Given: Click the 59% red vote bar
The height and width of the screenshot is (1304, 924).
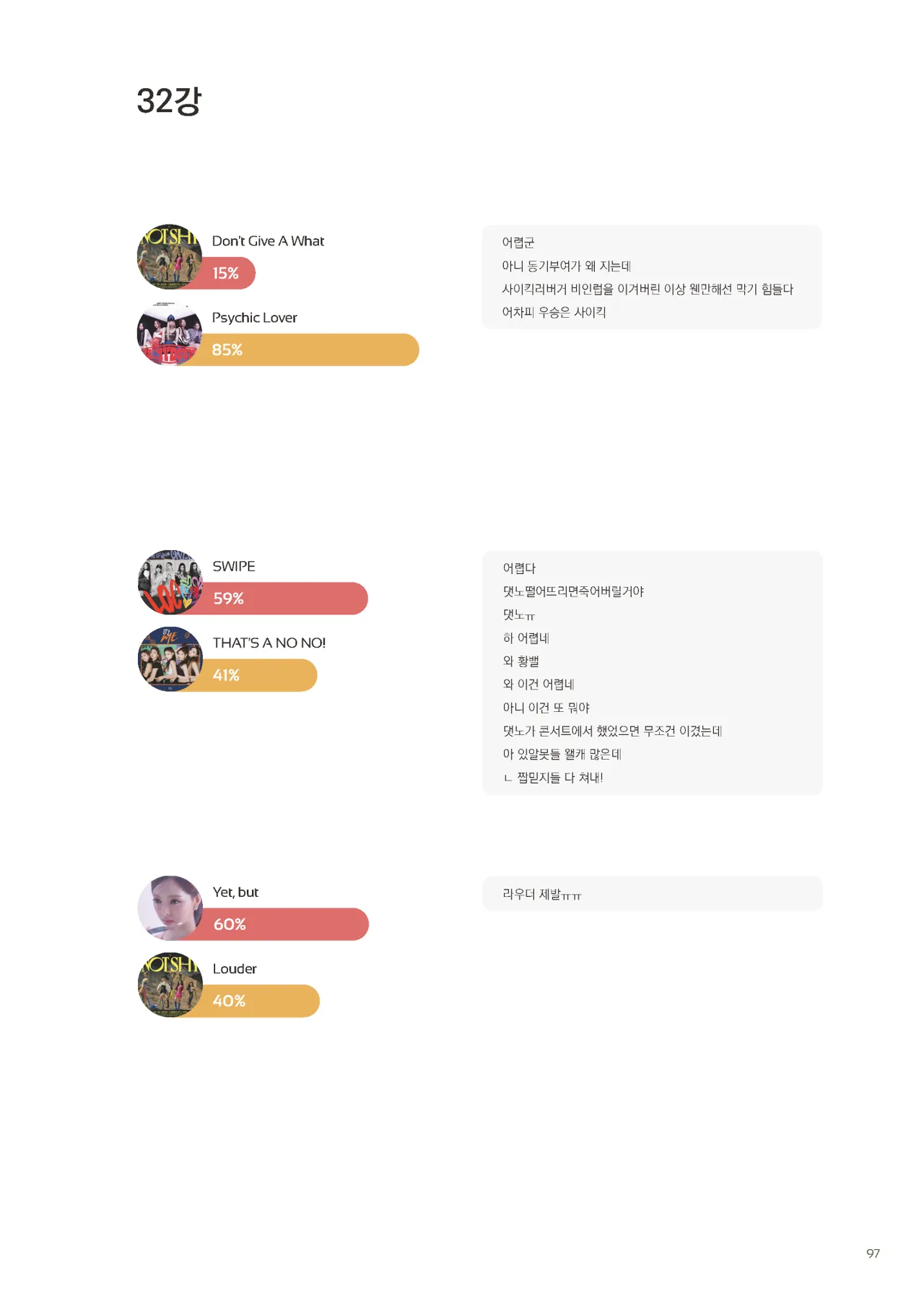Looking at the screenshot, I should click(289, 599).
